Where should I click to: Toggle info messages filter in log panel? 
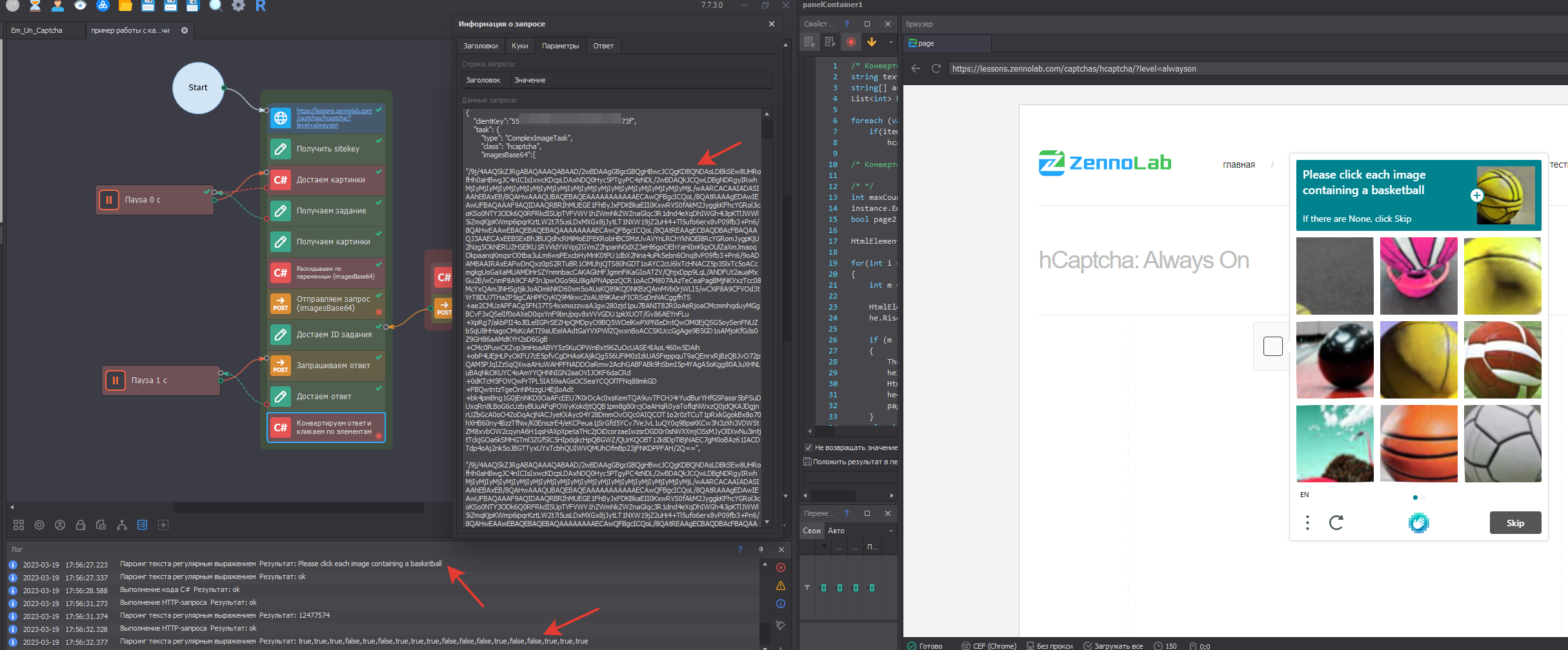pyautogui.click(x=780, y=604)
